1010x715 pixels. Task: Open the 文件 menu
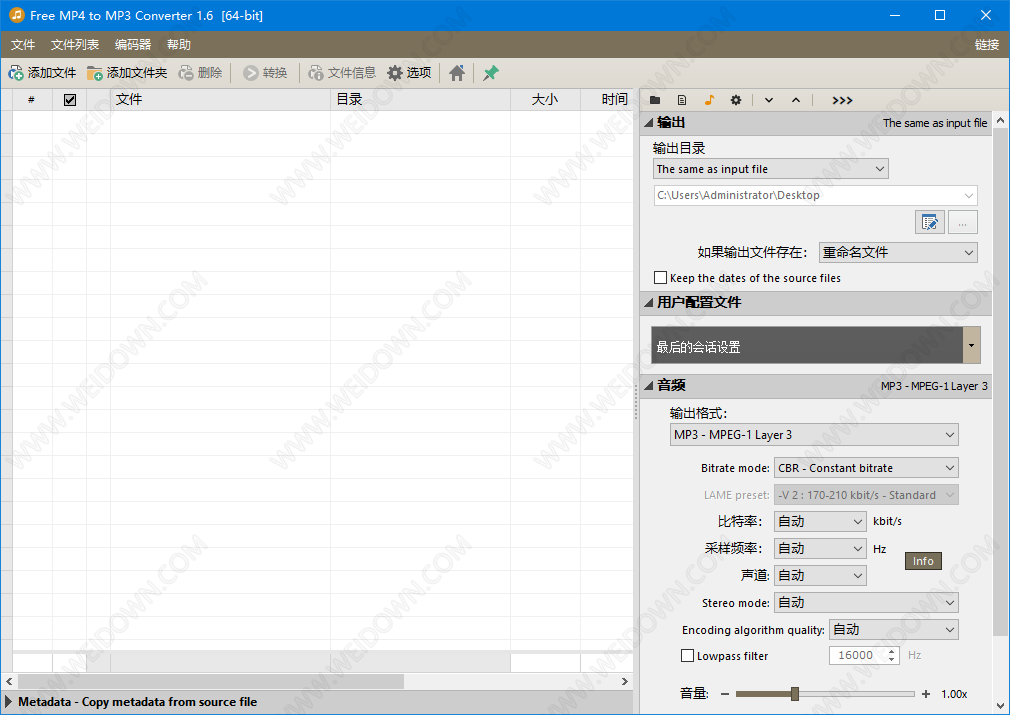tap(23, 44)
